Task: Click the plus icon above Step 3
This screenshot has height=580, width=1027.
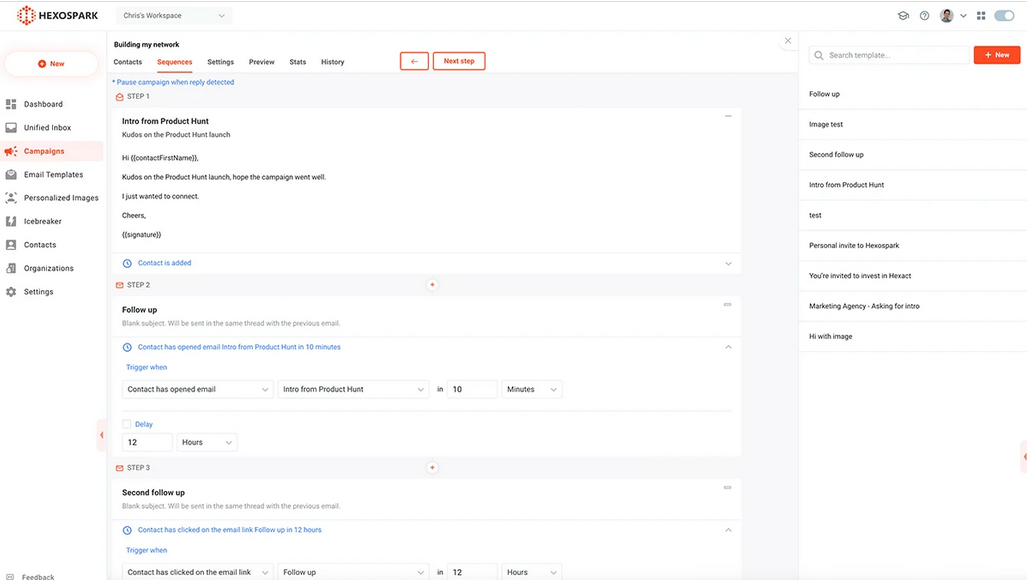Action: [x=432, y=468]
